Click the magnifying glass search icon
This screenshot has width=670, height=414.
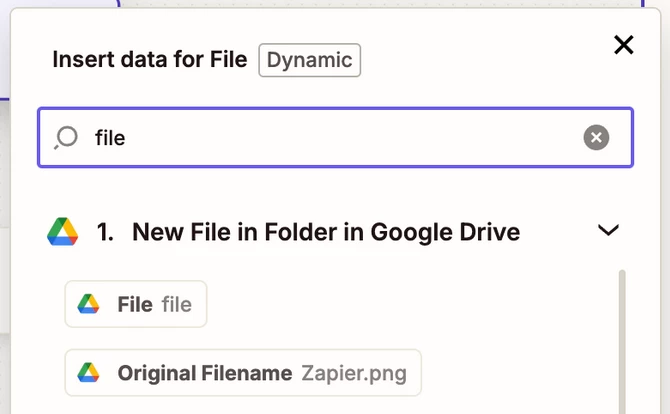66,138
